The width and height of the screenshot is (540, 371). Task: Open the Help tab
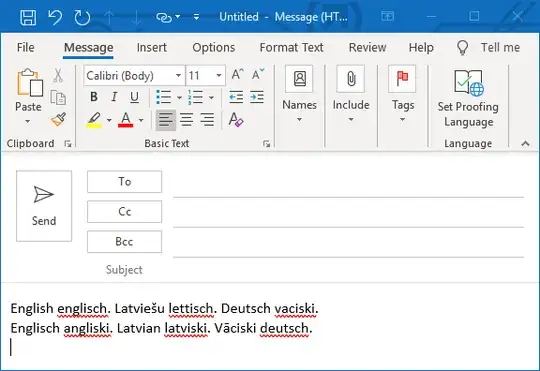(x=421, y=48)
